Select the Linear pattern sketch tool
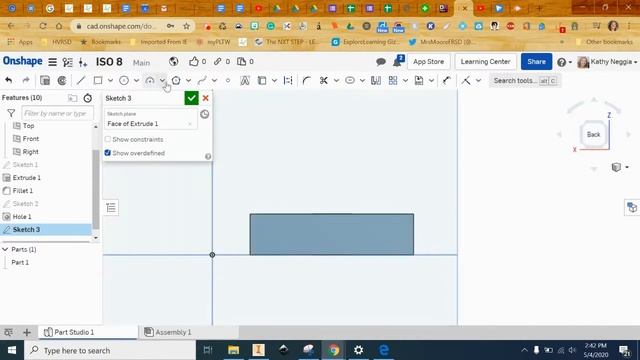This screenshot has height=360, width=640. pyautogui.click(x=393, y=80)
